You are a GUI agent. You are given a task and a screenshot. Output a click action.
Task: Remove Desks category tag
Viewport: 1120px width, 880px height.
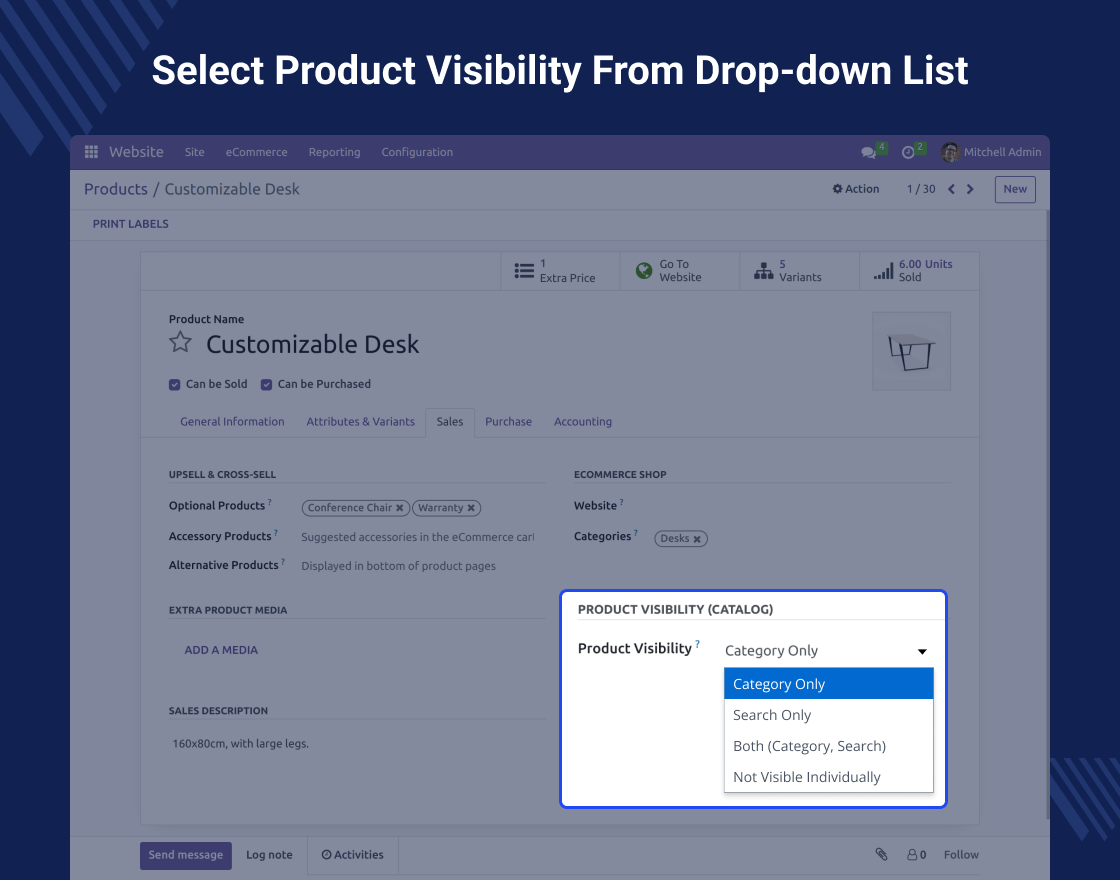697,539
